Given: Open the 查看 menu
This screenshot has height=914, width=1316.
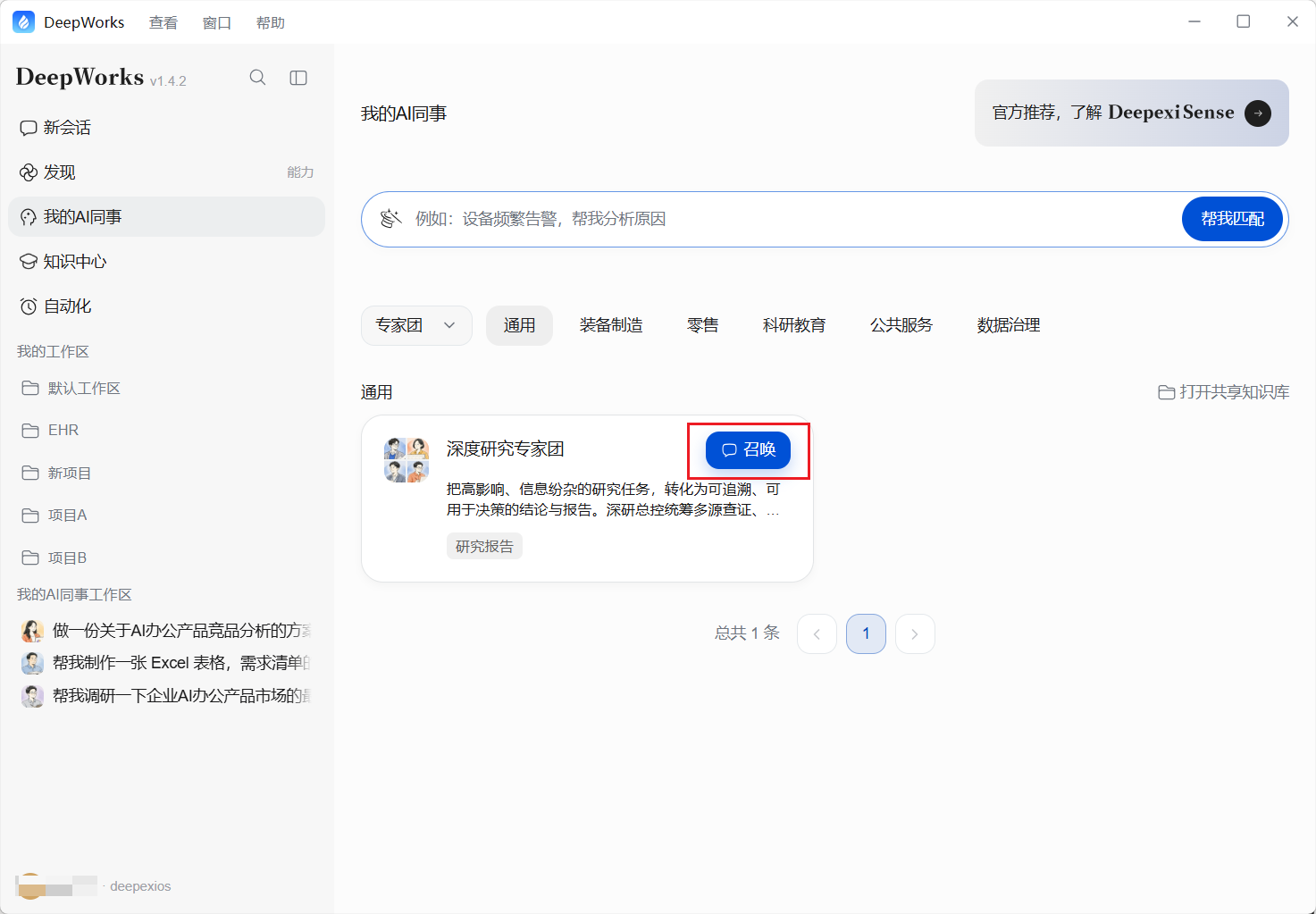Looking at the screenshot, I should pos(163,22).
